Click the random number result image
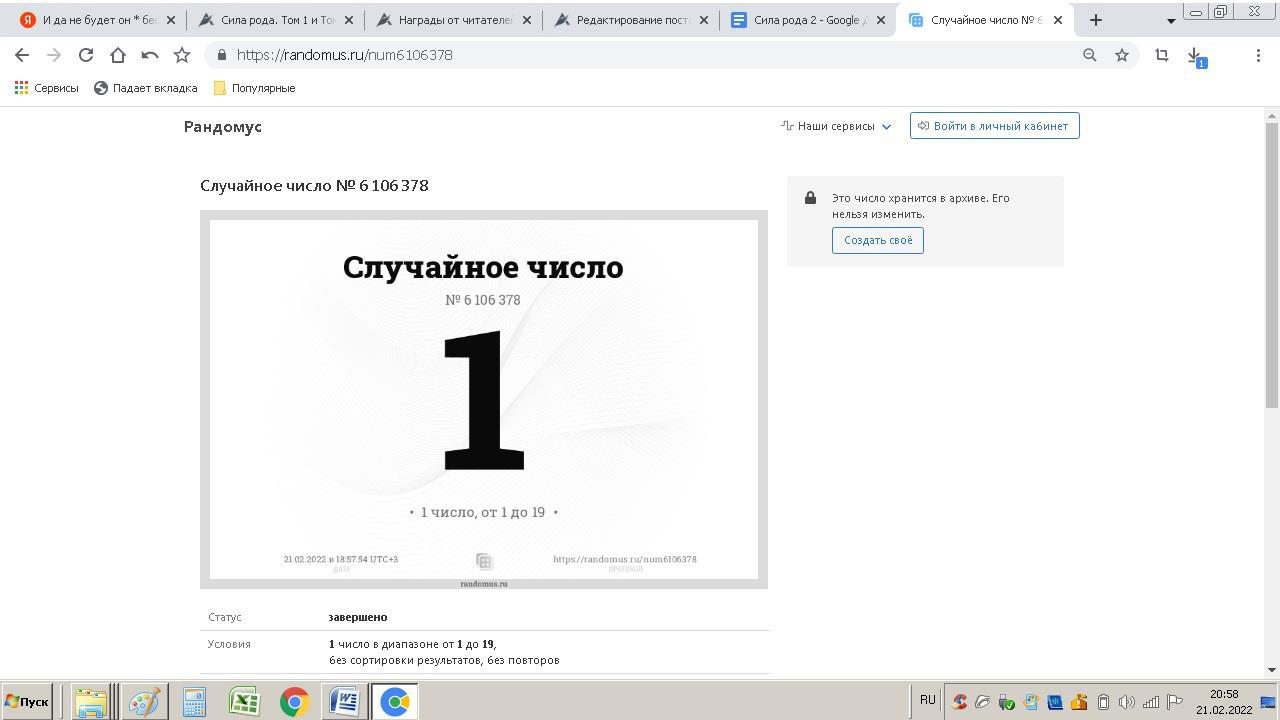The width and height of the screenshot is (1280, 720). click(484, 399)
